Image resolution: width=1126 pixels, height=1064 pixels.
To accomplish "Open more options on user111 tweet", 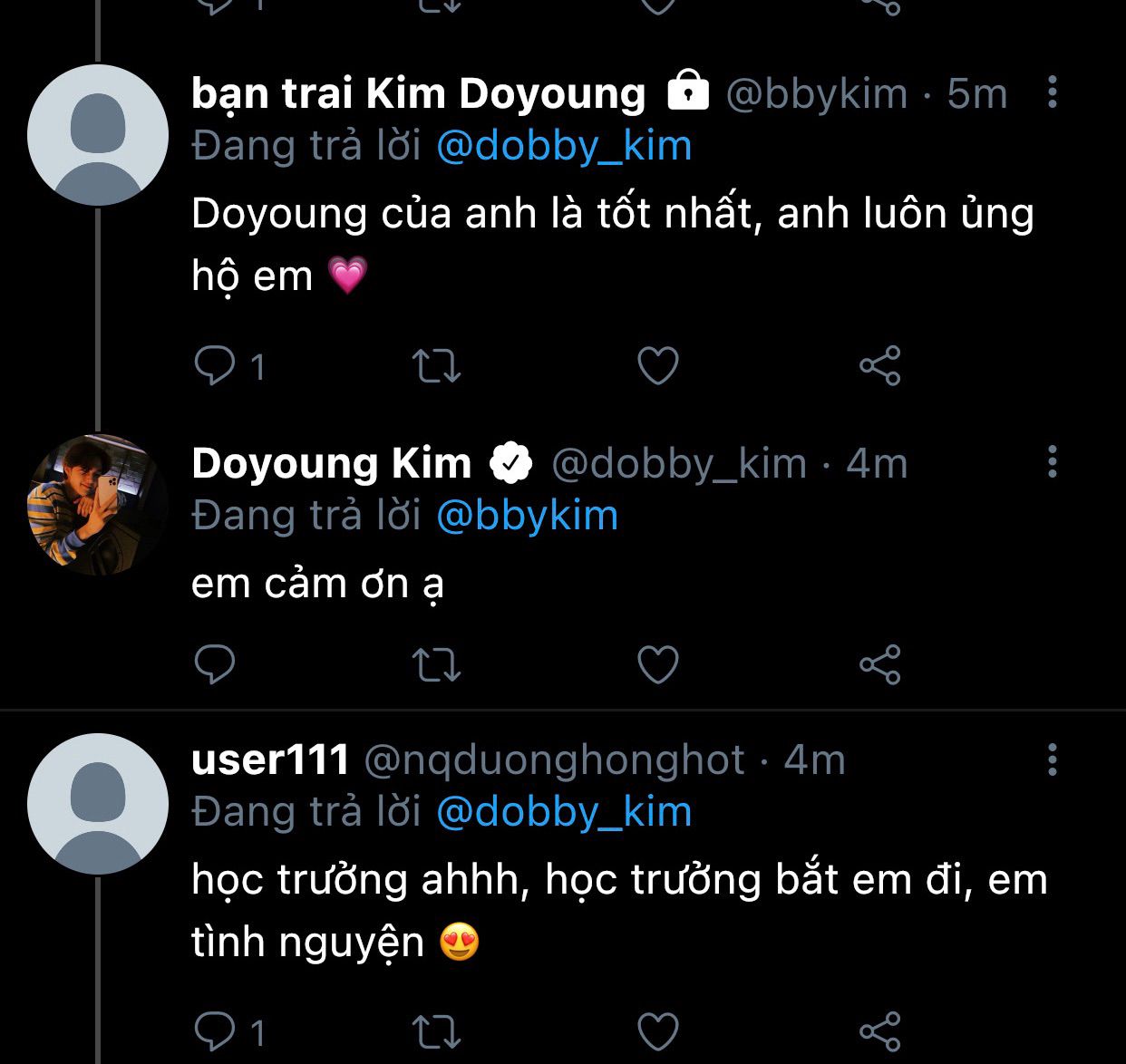I will [x=1052, y=759].
